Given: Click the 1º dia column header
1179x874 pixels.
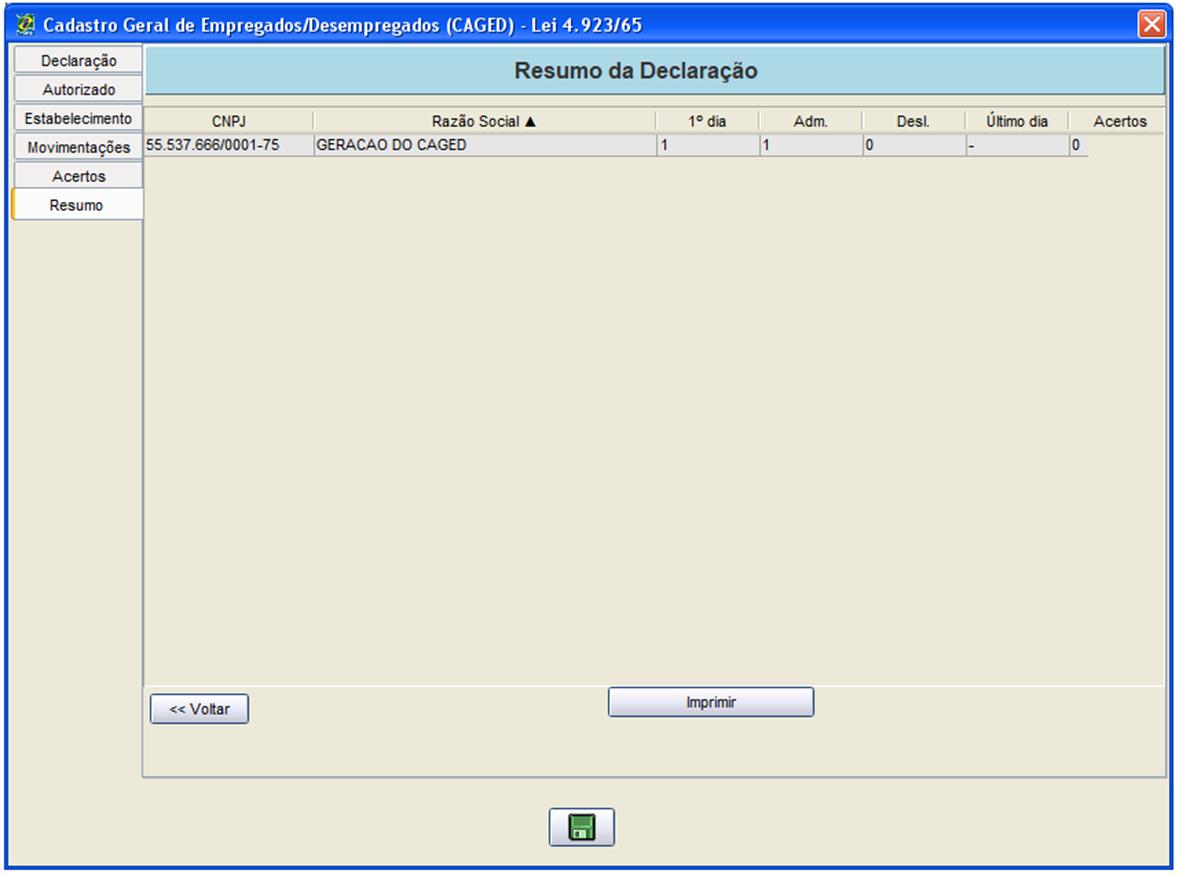Looking at the screenshot, I should (x=708, y=121).
